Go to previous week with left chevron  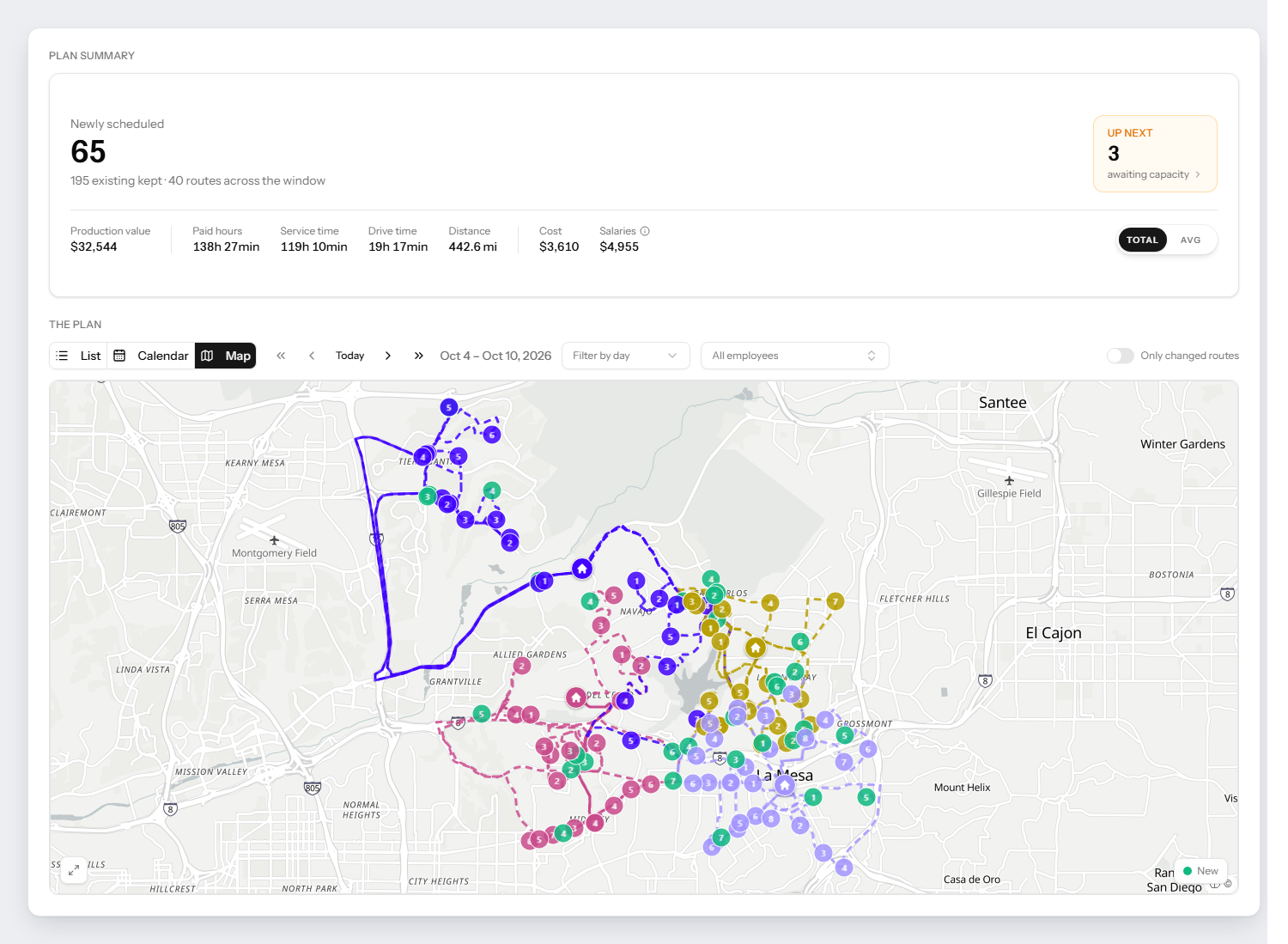[x=312, y=356]
